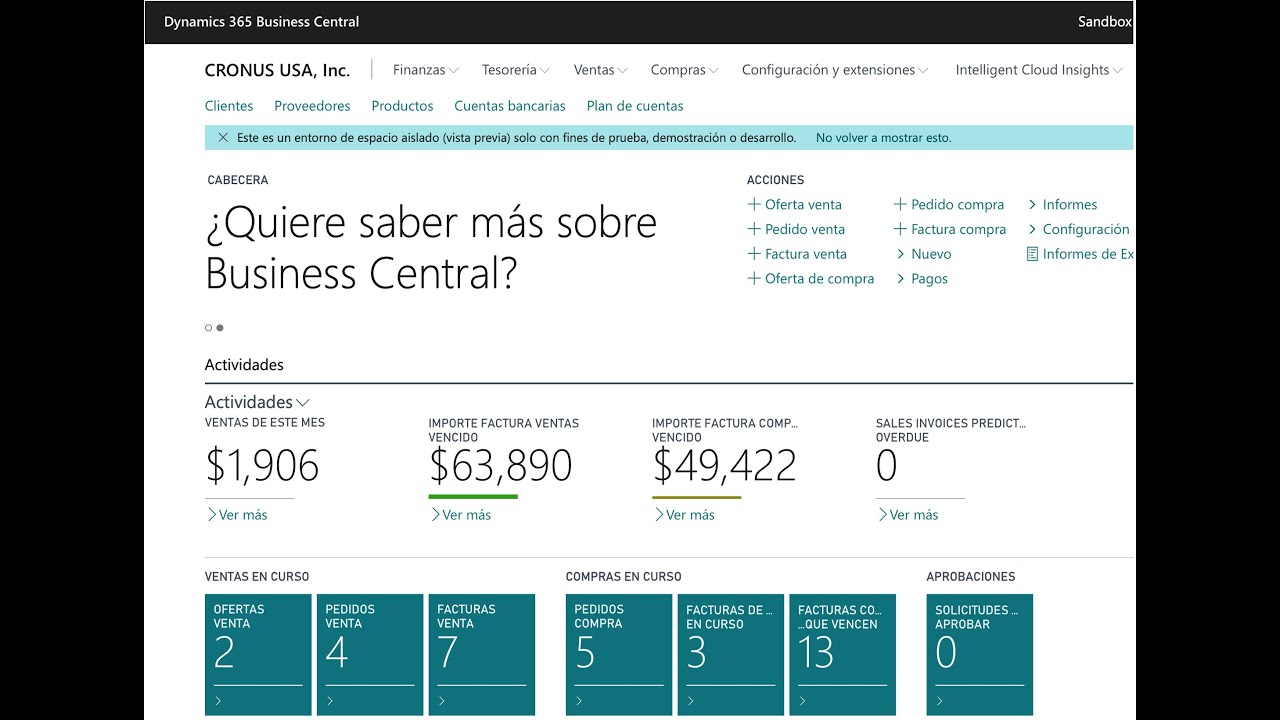Select the second headline carousel dot
This screenshot has height=720, width=1280.
[220, 328]
